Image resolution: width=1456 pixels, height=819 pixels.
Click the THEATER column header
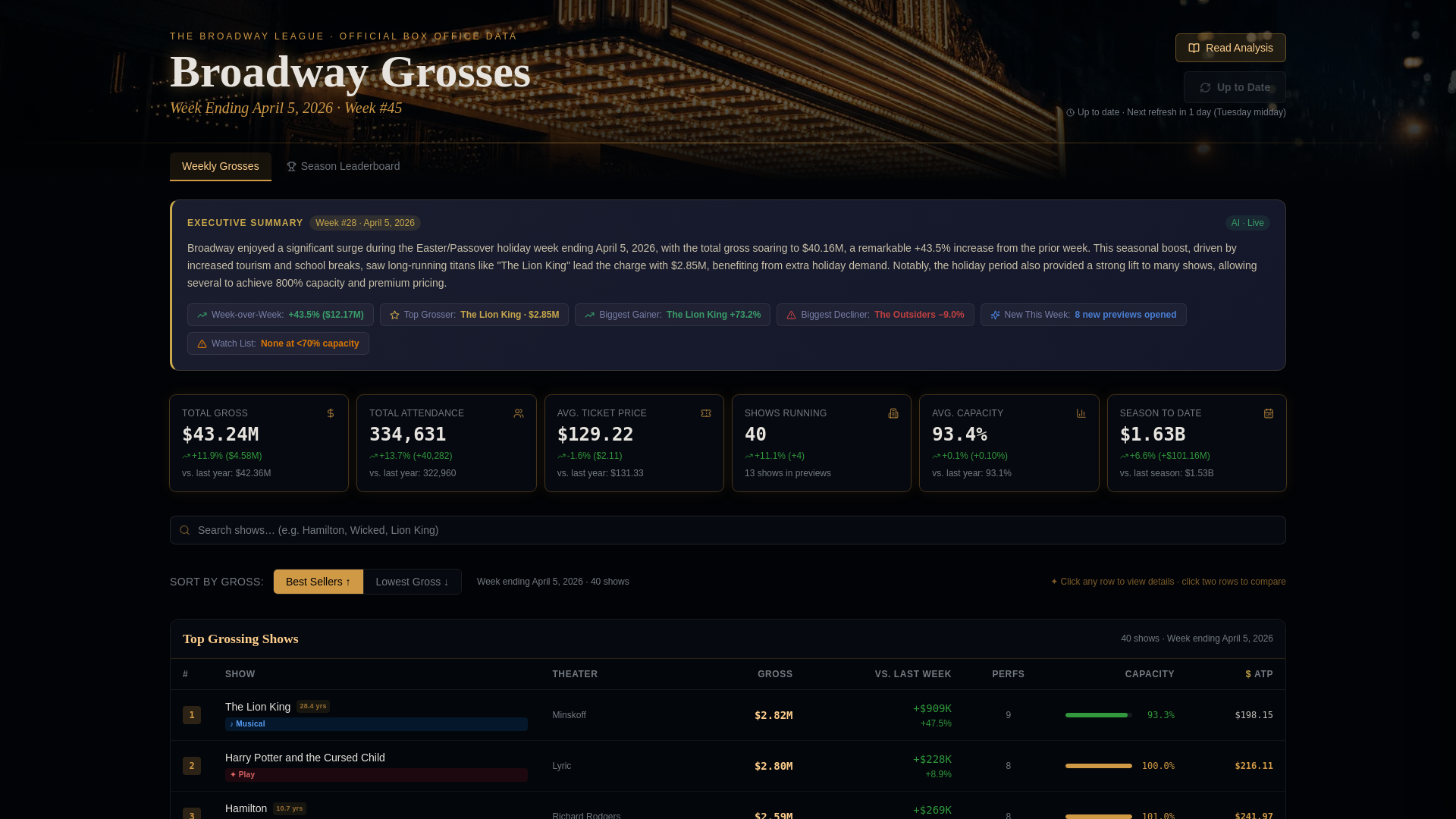coord(575,674)
